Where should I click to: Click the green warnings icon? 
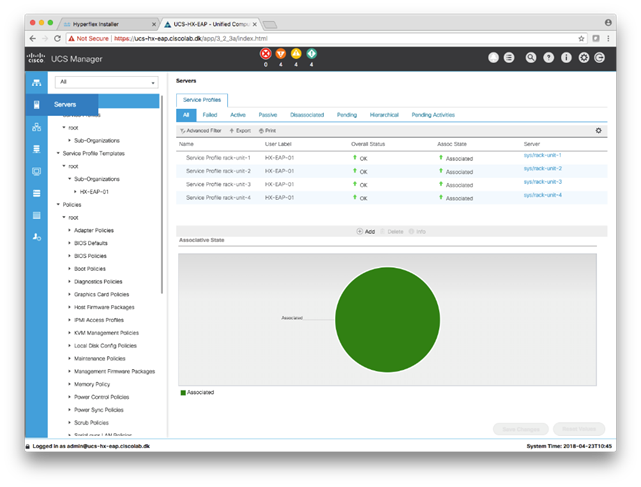point(312,54)
